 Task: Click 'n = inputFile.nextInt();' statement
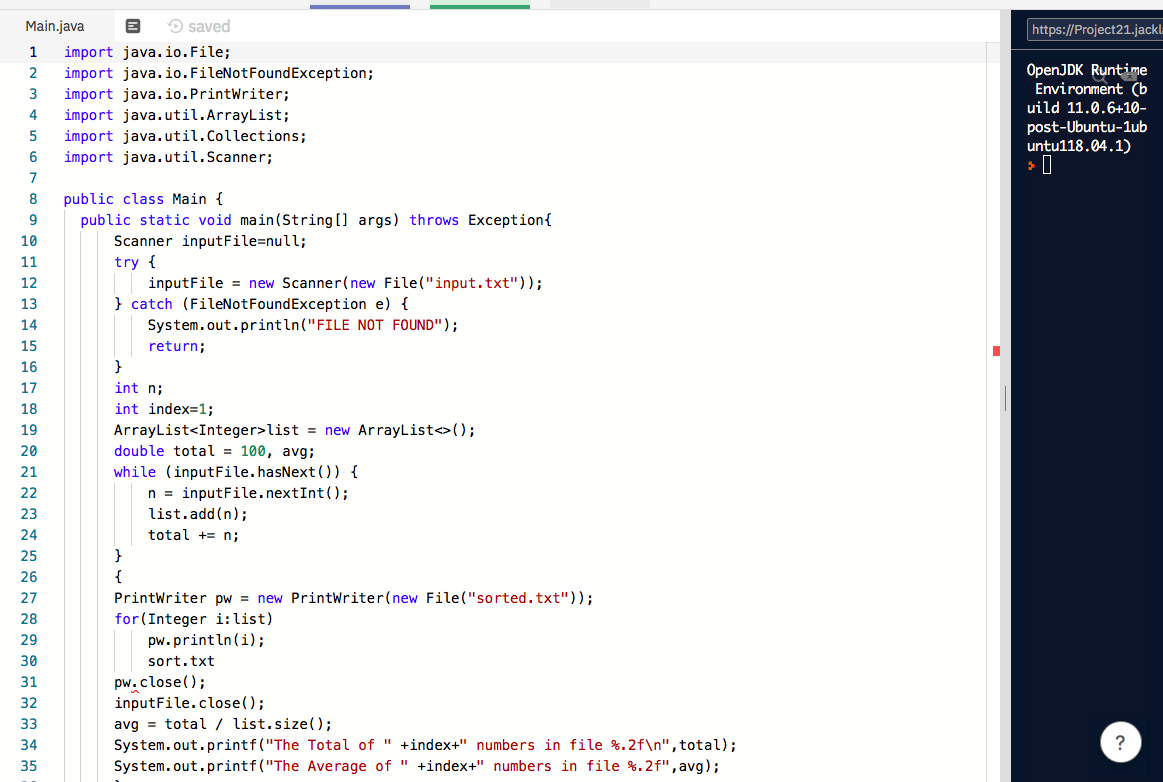248,493
